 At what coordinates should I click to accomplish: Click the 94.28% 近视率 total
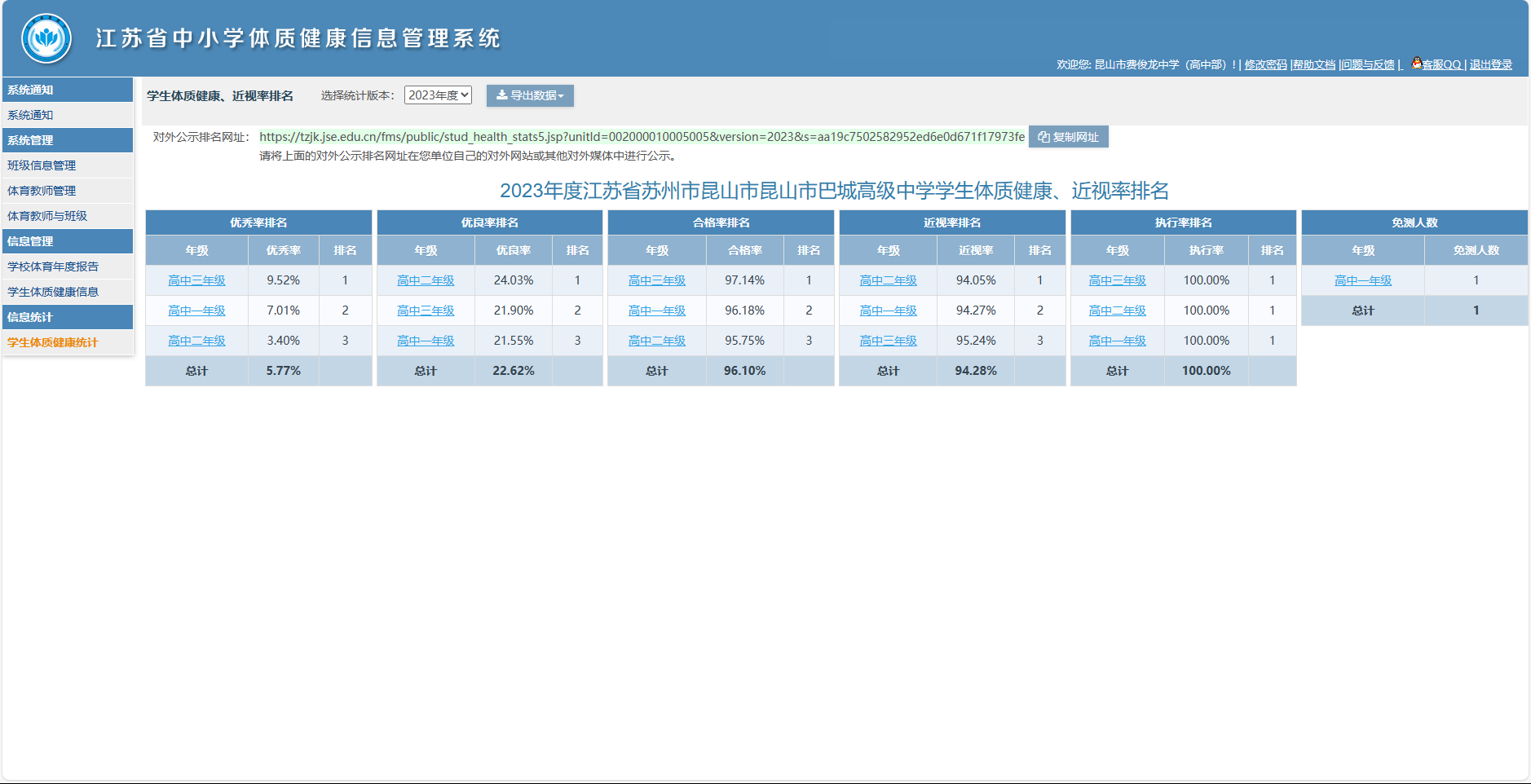coord(976,371)
